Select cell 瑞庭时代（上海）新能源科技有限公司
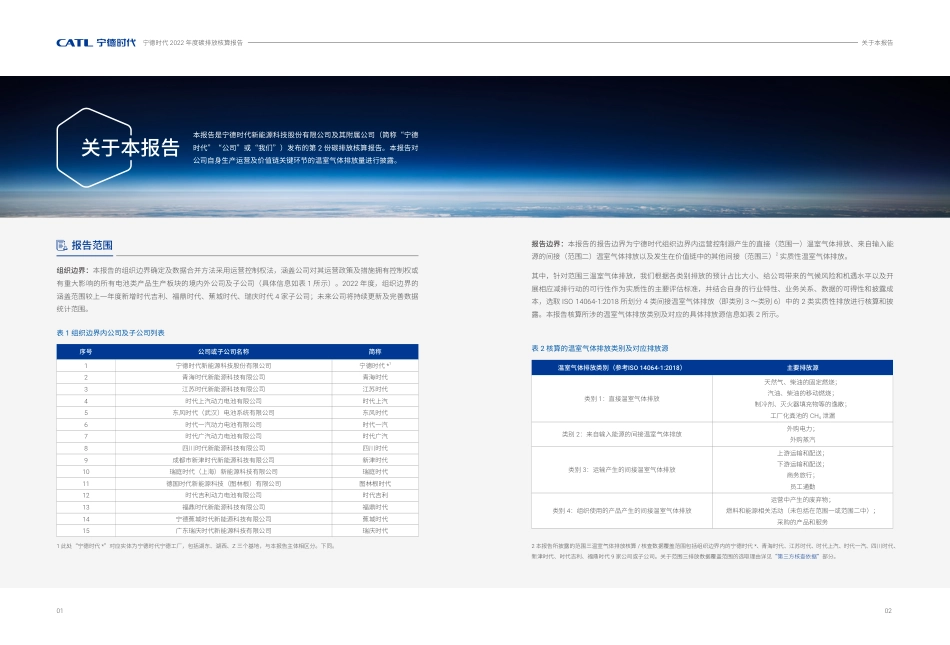The width and height of the screenshot is (950, 645). pyautogui.click(x=224, y=472)
